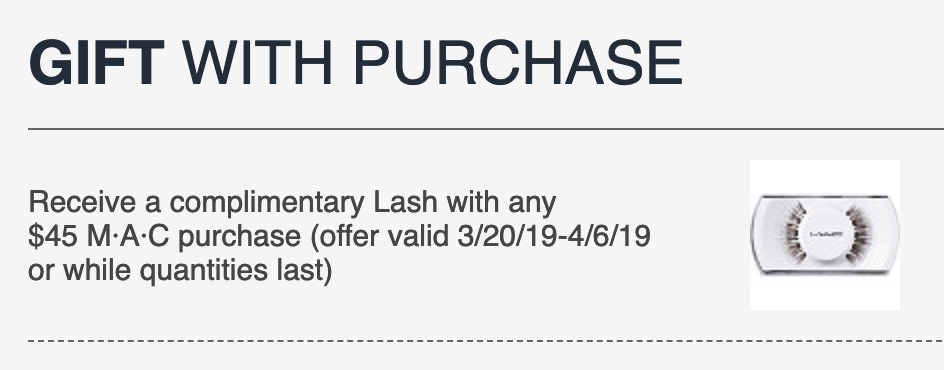Click the WITH PURCHASE heading text
944x370 pixels.
pos(432,63)
